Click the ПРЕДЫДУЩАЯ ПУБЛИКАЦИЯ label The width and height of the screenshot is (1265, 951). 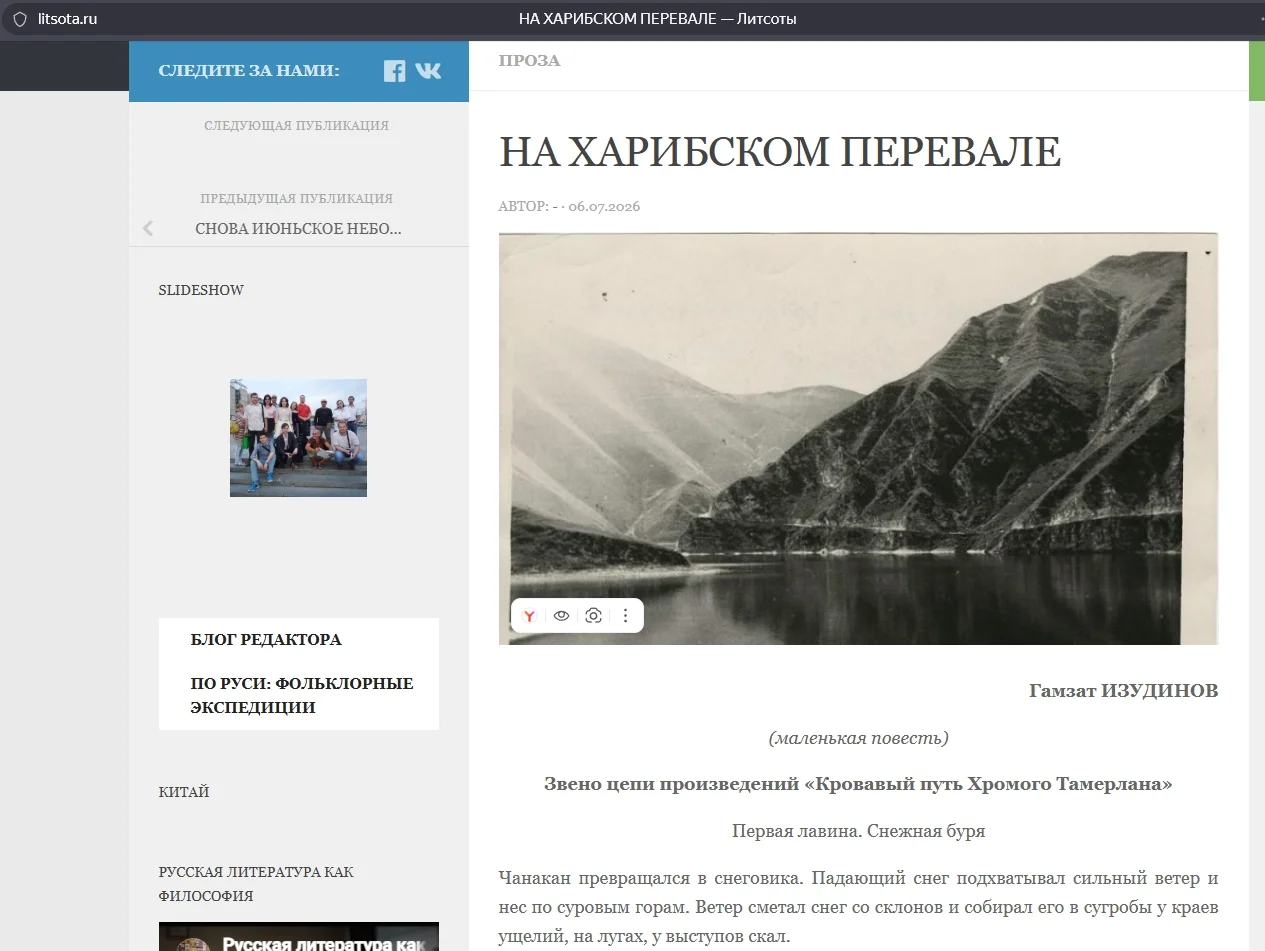(x=296, y=199)
